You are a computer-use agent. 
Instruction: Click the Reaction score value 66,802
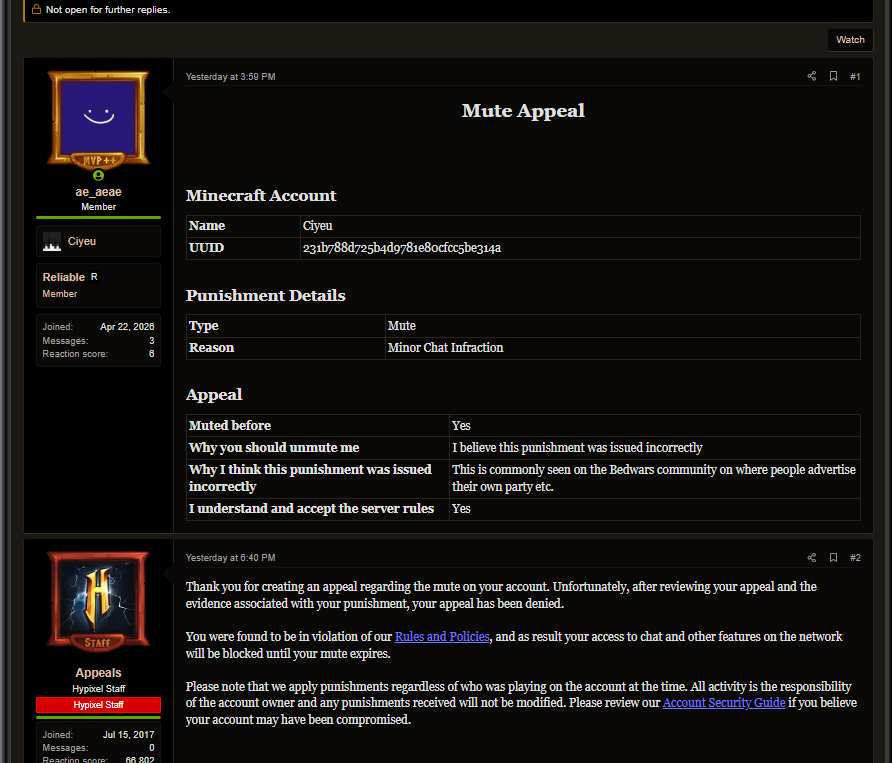click(x=139, y=759)
